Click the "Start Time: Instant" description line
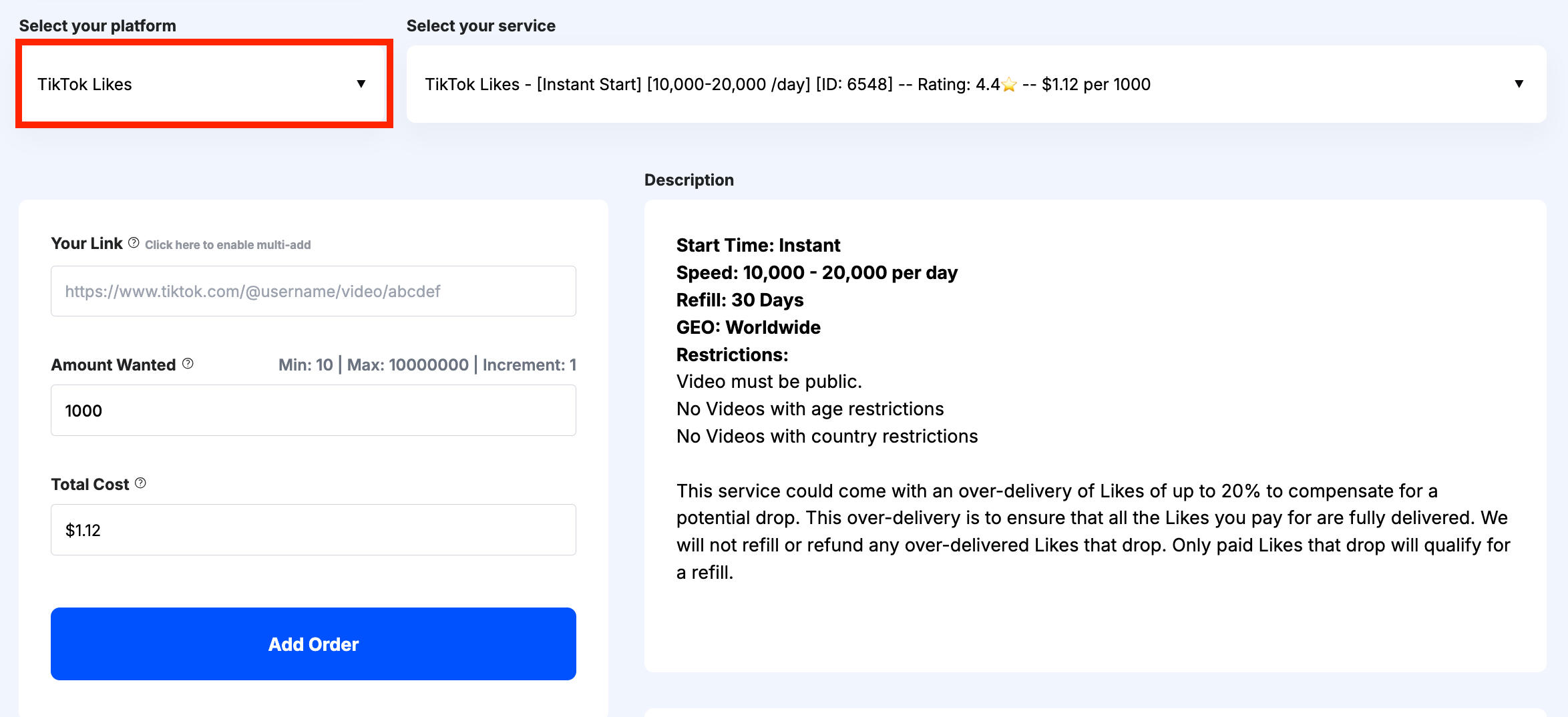This screenshot has width=1568, height=717. [758, 246]
